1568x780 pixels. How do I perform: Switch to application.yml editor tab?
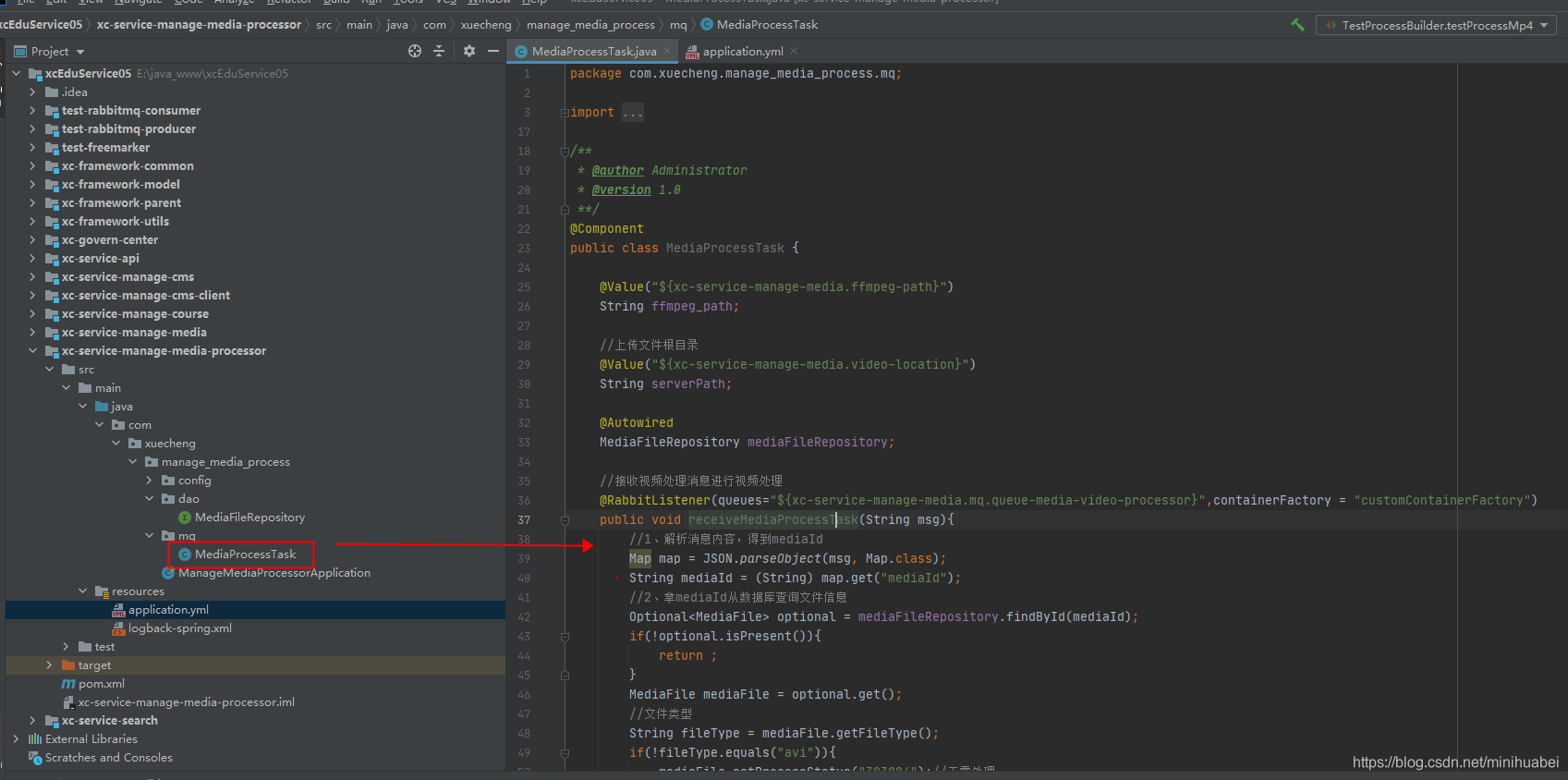click(x=743, y=52)
